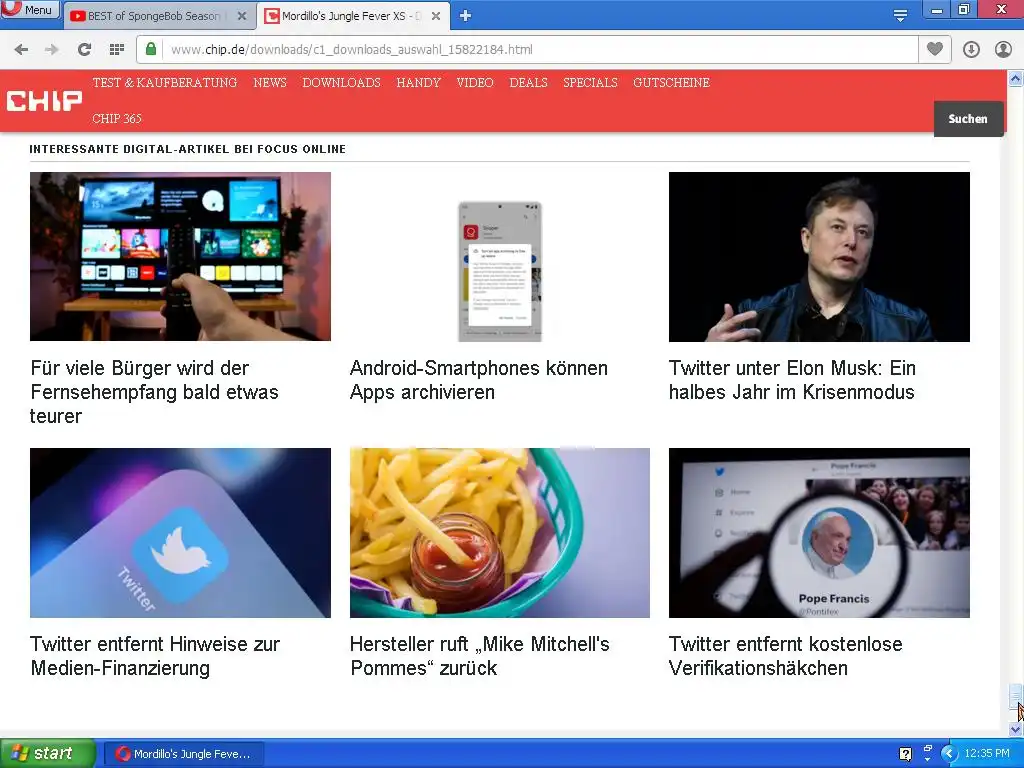Open the NEWS section

[270, 83]
